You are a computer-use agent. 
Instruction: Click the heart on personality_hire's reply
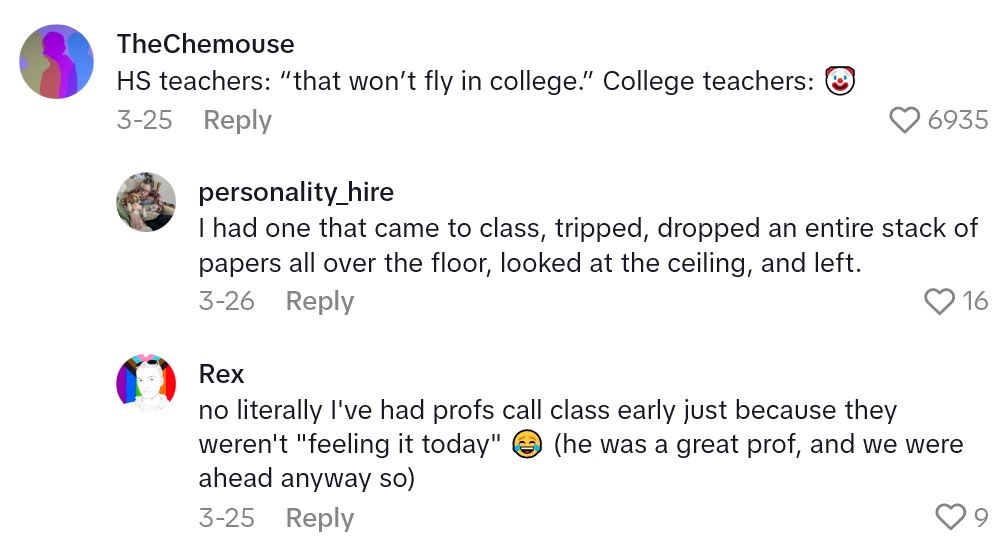[x=939, y=301]
